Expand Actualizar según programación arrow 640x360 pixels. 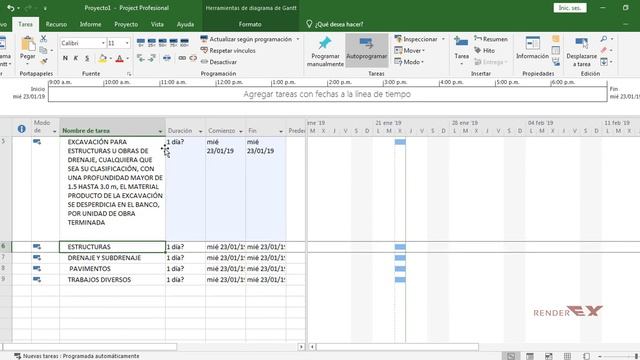click(298, 39)
